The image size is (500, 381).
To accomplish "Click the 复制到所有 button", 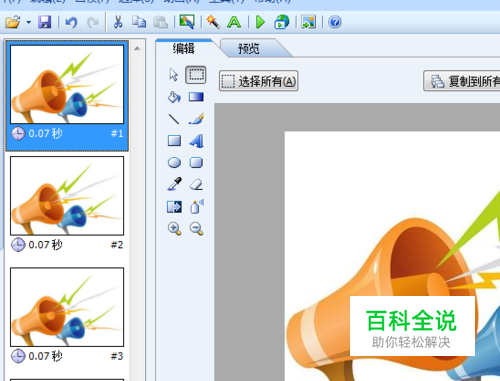I will click(x=462, y=81).
